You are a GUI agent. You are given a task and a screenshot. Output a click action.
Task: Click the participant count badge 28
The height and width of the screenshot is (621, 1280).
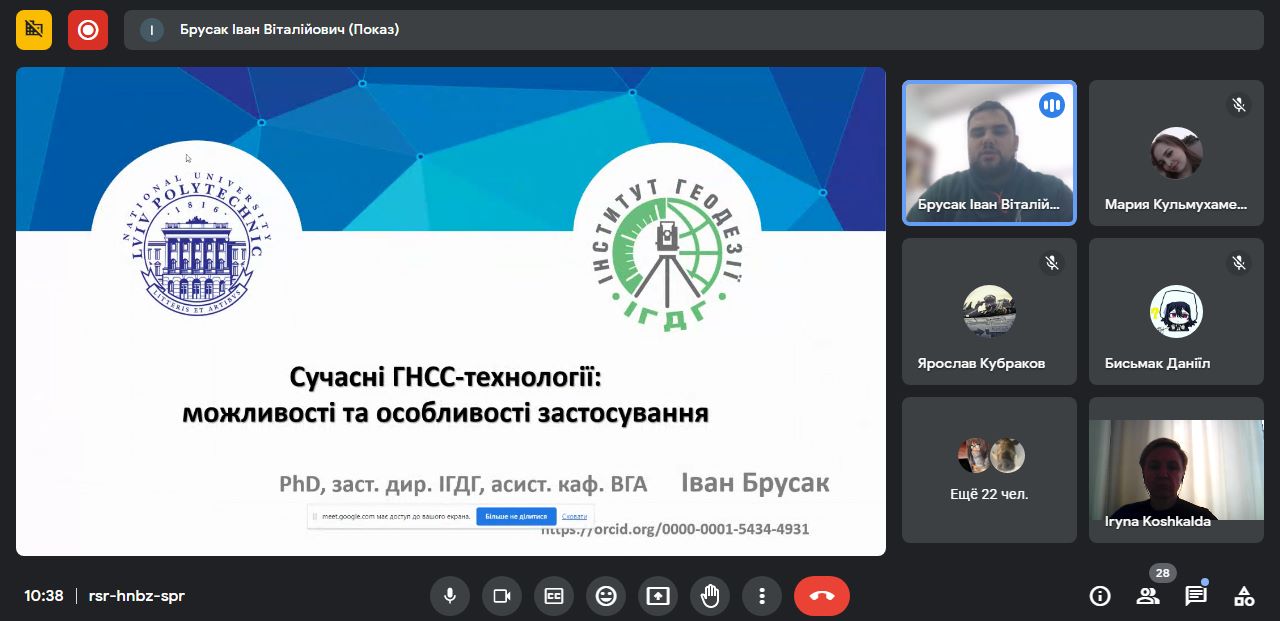[x=1162, y=573]
